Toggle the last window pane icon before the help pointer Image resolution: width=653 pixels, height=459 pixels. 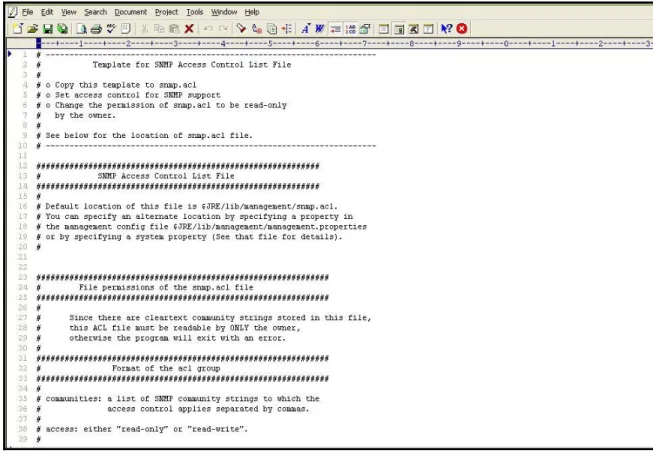428,29
